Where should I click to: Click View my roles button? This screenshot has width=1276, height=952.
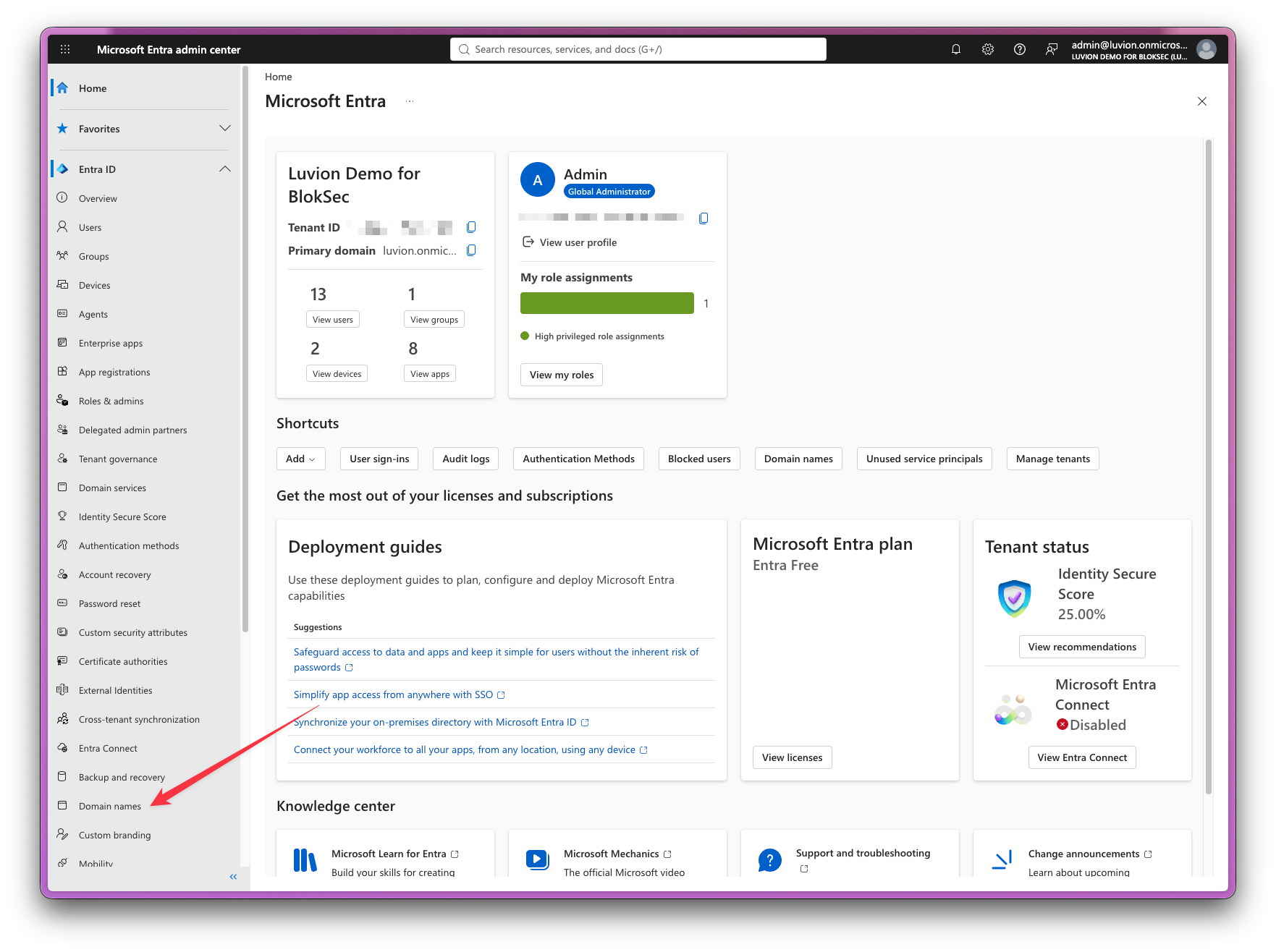tap(562, 375)
